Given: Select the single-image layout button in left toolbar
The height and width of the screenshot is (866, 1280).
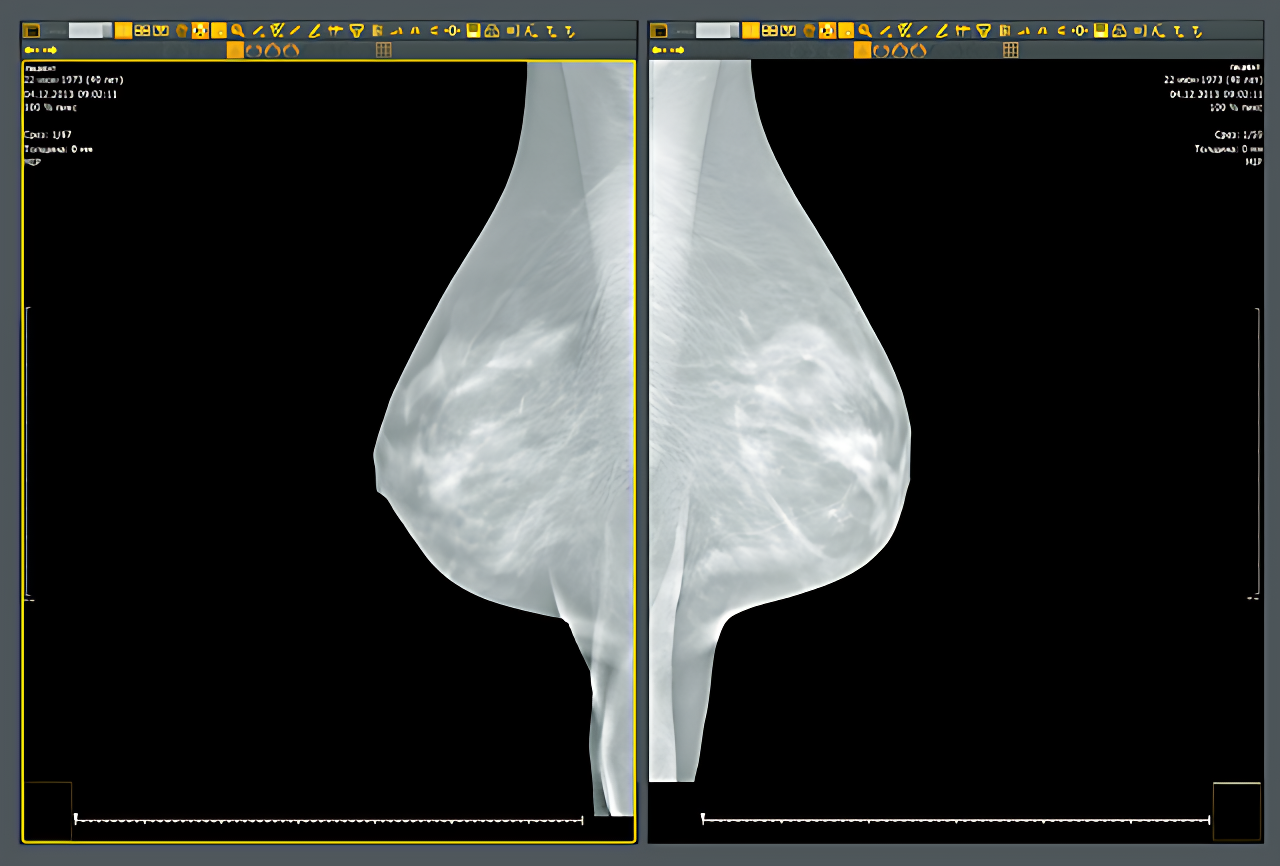Looking at the screenshot, I should [x=123, y=31].
